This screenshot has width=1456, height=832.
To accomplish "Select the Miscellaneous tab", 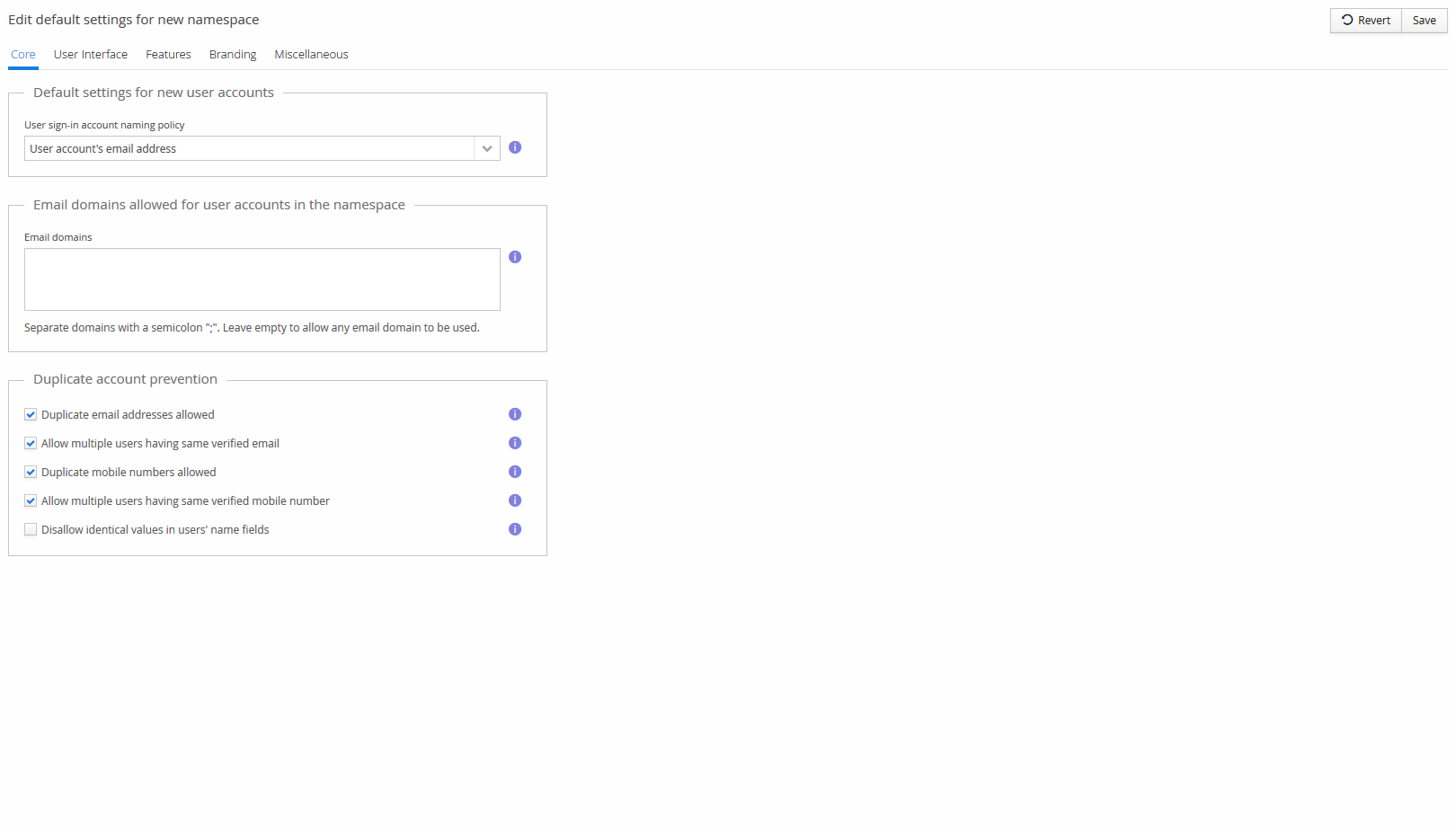I will [x=311, y=55].
